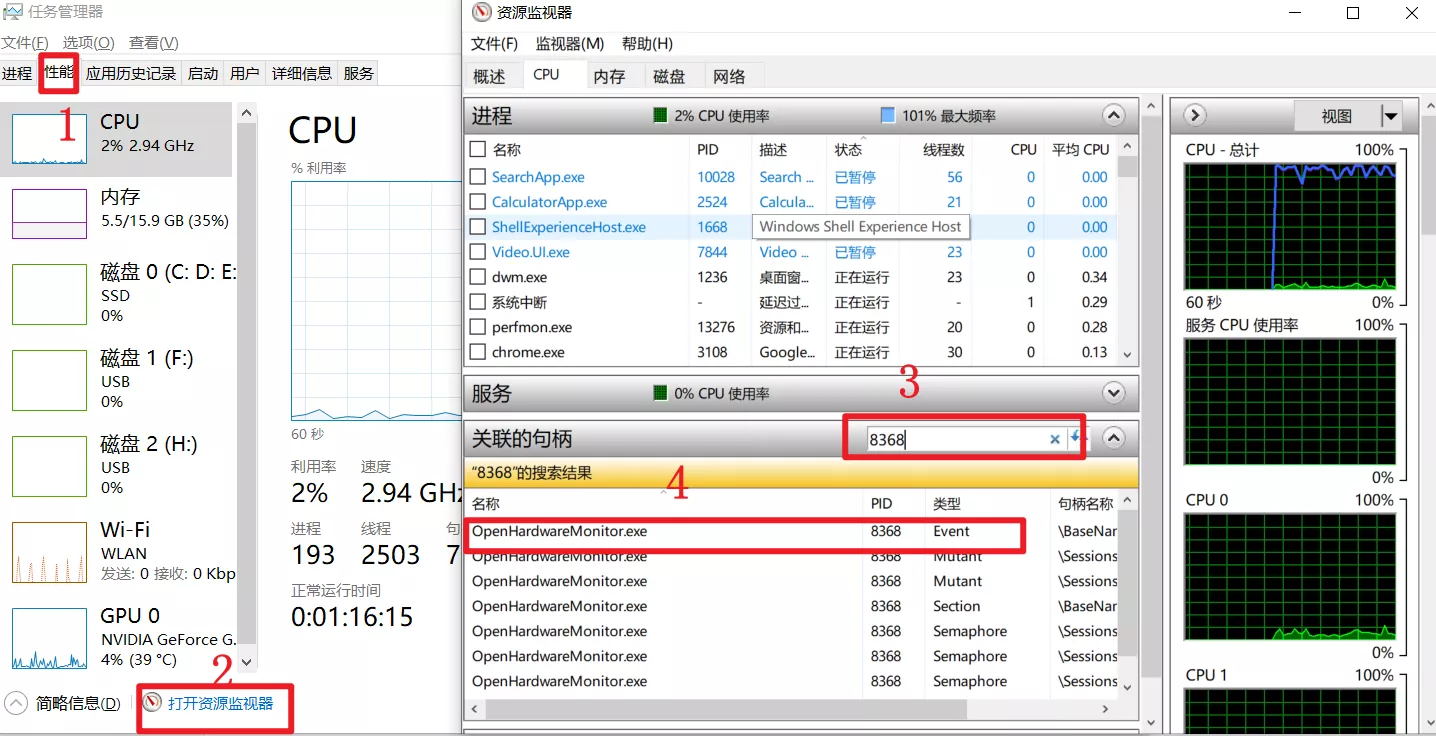
Task: Select 磁盘 1 (F:) performance item
Action: pyautogui.click(x=119, y=379)
